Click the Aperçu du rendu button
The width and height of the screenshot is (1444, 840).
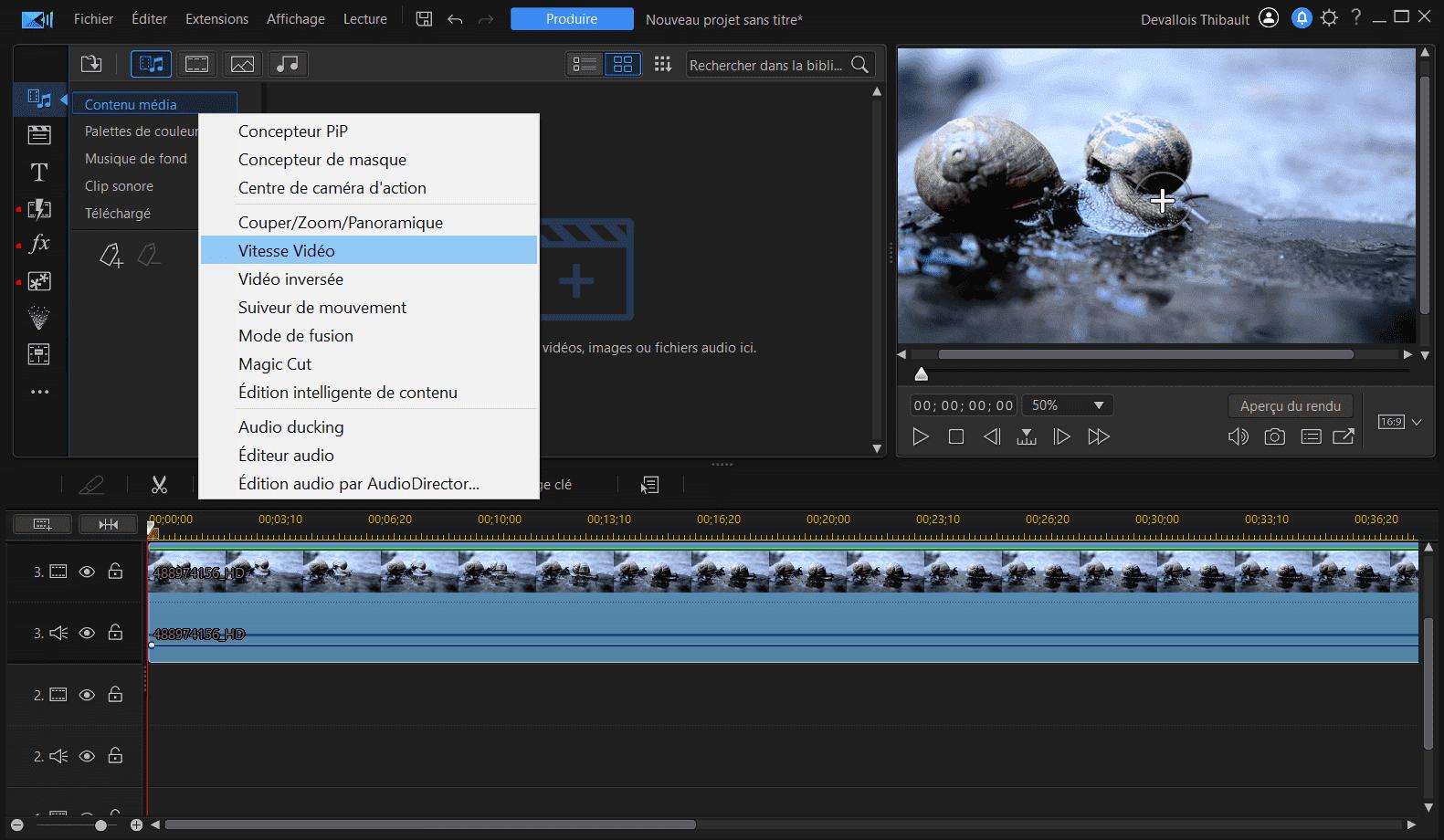click(x=1290, y=405)
